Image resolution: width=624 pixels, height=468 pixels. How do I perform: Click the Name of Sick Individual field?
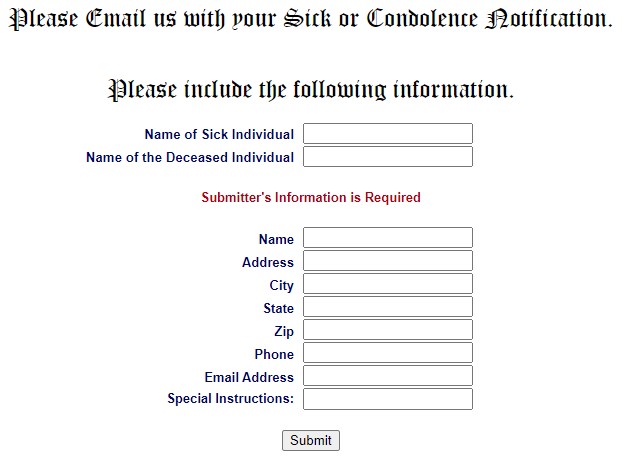point(388,134)
